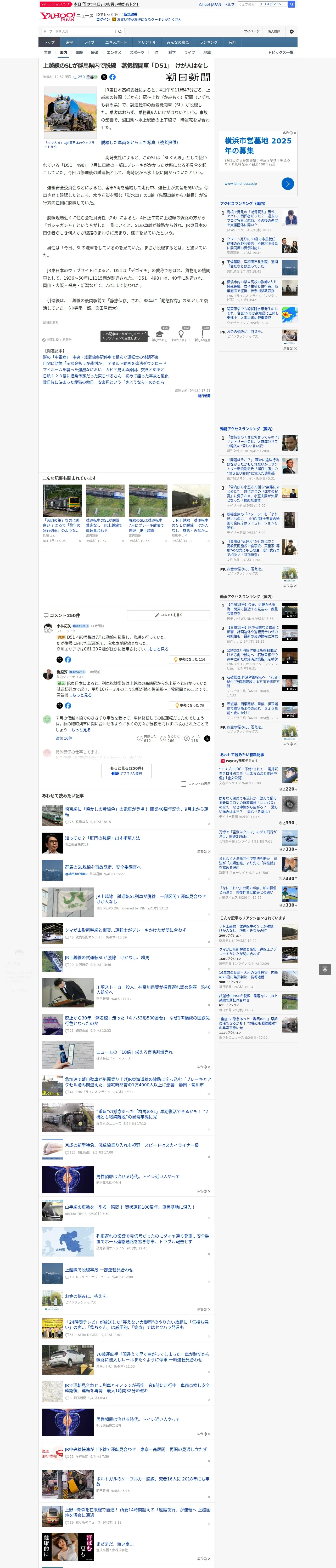Click the ログイン link
The width and height of the screenshot is (336, 1568).
click(x=103, y=20)
